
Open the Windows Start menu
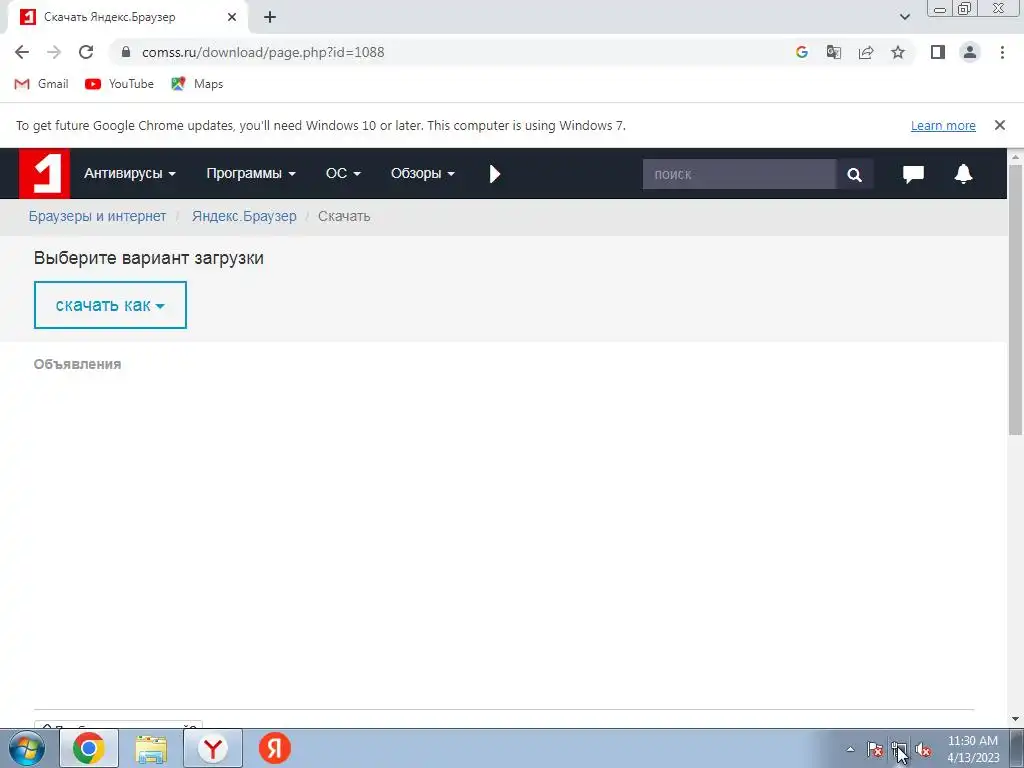coord(27,748)
